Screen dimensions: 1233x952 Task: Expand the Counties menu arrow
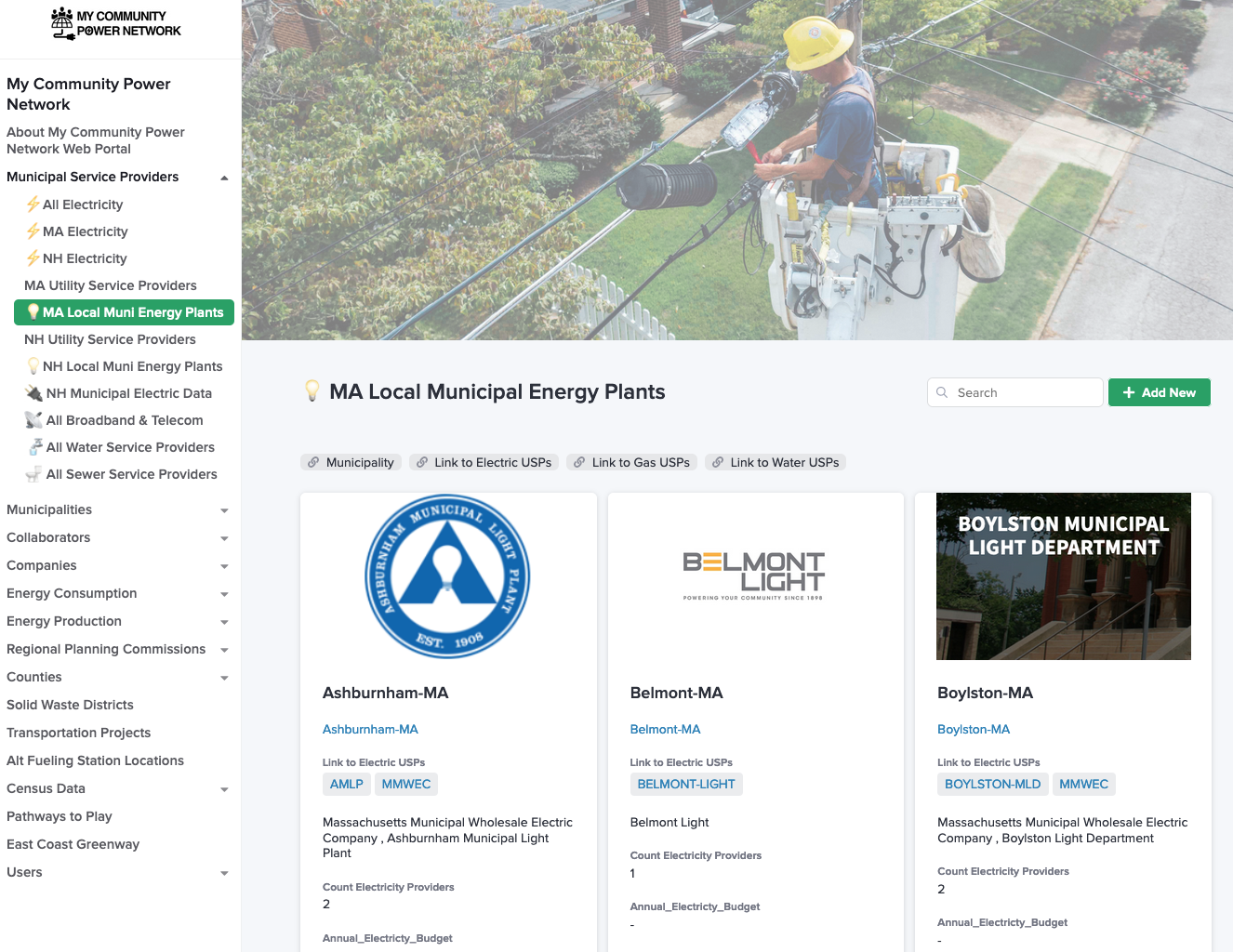coord(224,678)
